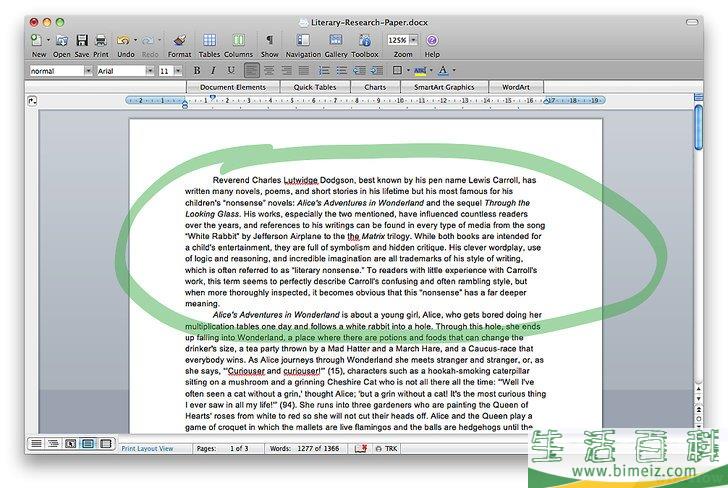The width and height of the screenshot is (728, 488).
Task: Switch to Notebook Layout view button
Action: click(105, 444)
